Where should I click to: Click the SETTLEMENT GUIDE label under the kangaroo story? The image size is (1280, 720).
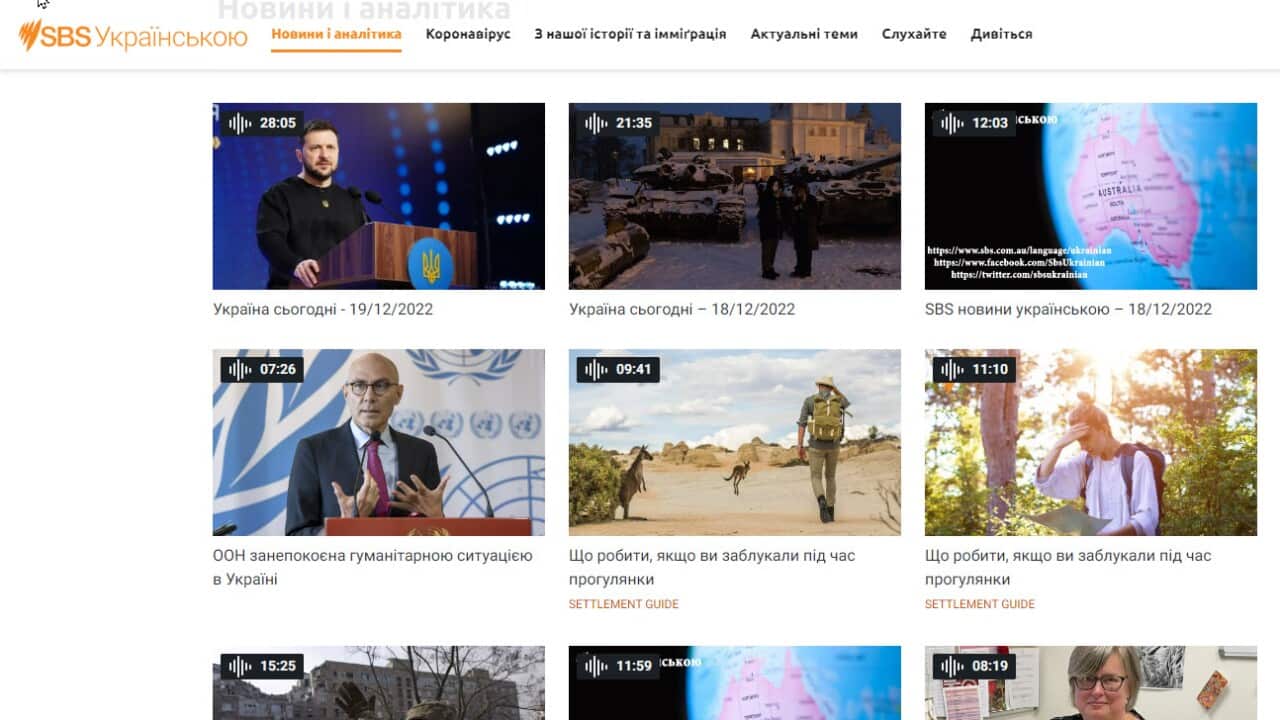(x=623, y=603)
